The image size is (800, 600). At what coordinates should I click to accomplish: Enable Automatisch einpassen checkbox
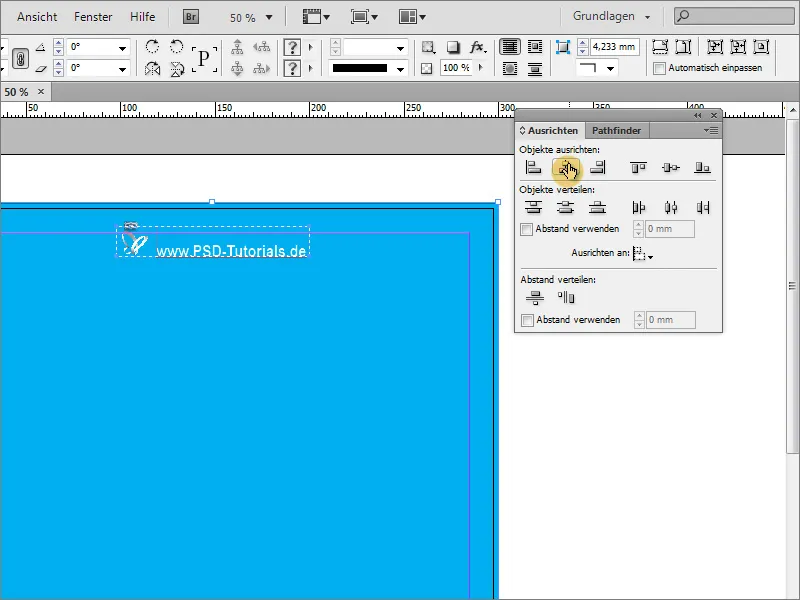click(659, 68)
